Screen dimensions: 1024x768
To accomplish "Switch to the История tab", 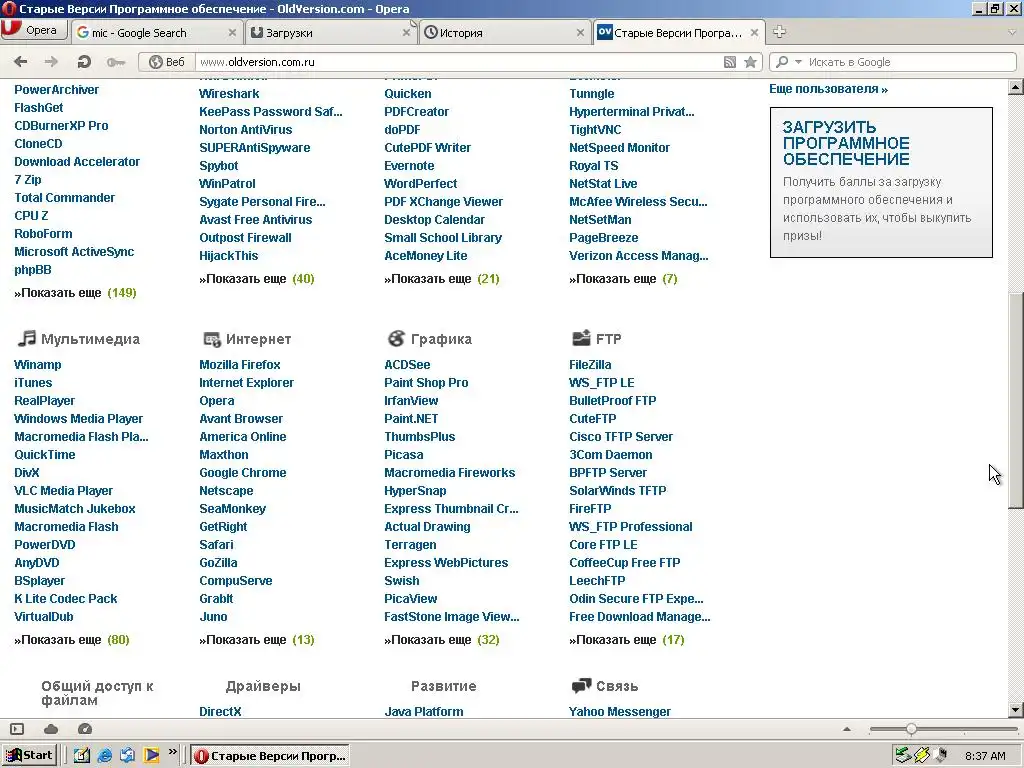I will point(504,33).
